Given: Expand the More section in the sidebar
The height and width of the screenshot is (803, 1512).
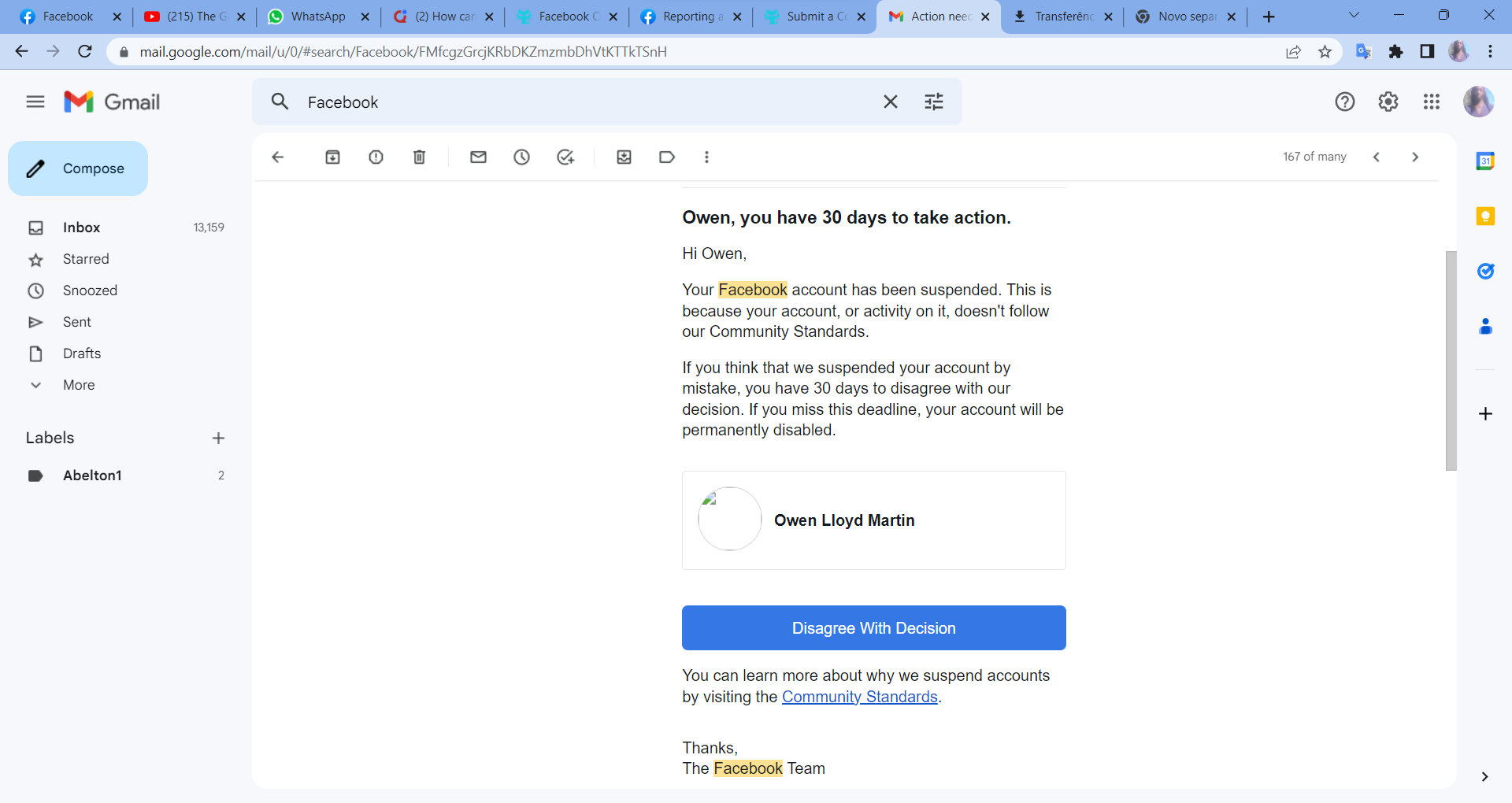Looking at the screenshot, I should tap(78, 385).
